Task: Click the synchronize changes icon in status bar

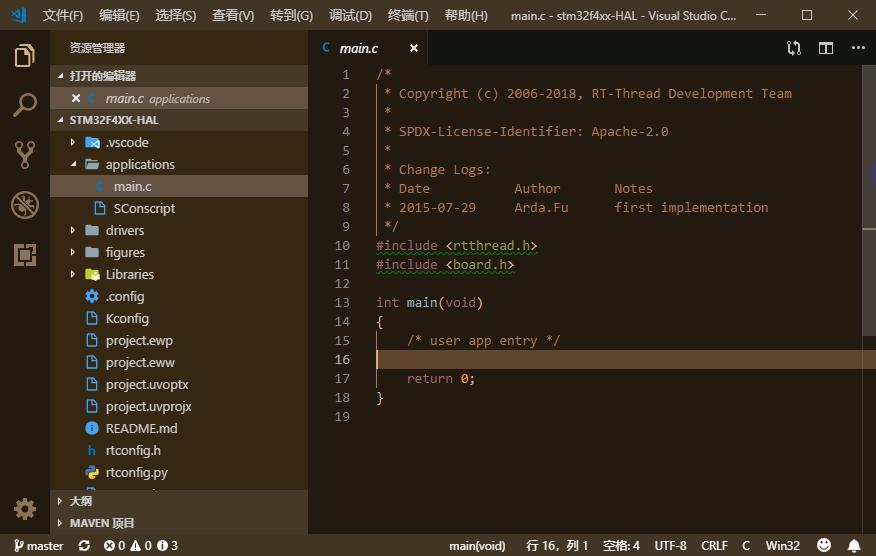Action: [84, 545]
